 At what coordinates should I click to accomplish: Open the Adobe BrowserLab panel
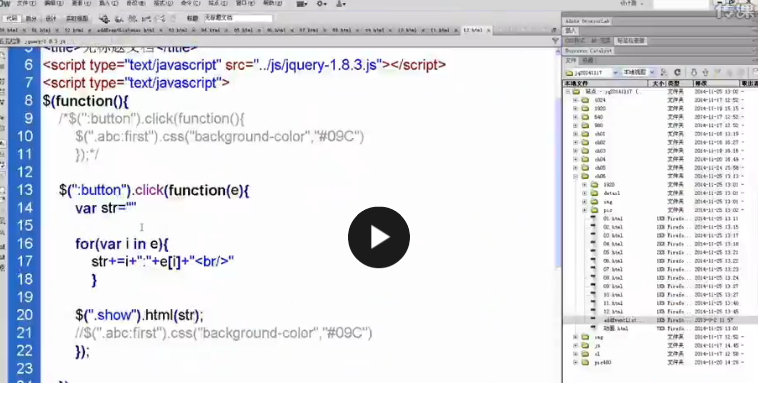(x=587, y=21)
